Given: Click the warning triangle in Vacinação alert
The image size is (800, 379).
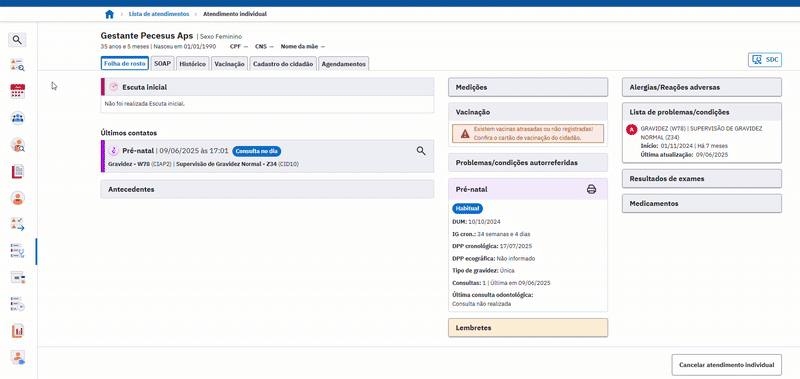Looking at the screenshot, I should click(465, 134).
